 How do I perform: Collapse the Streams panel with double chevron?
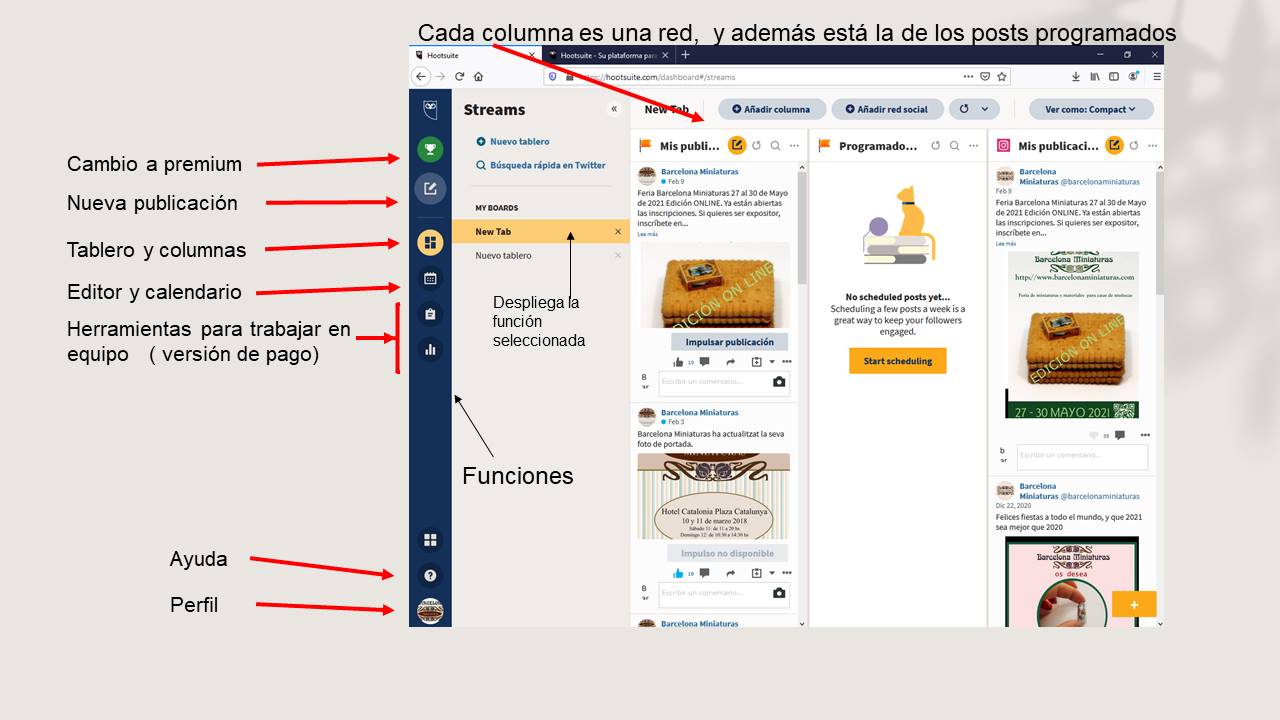(614, 109)
